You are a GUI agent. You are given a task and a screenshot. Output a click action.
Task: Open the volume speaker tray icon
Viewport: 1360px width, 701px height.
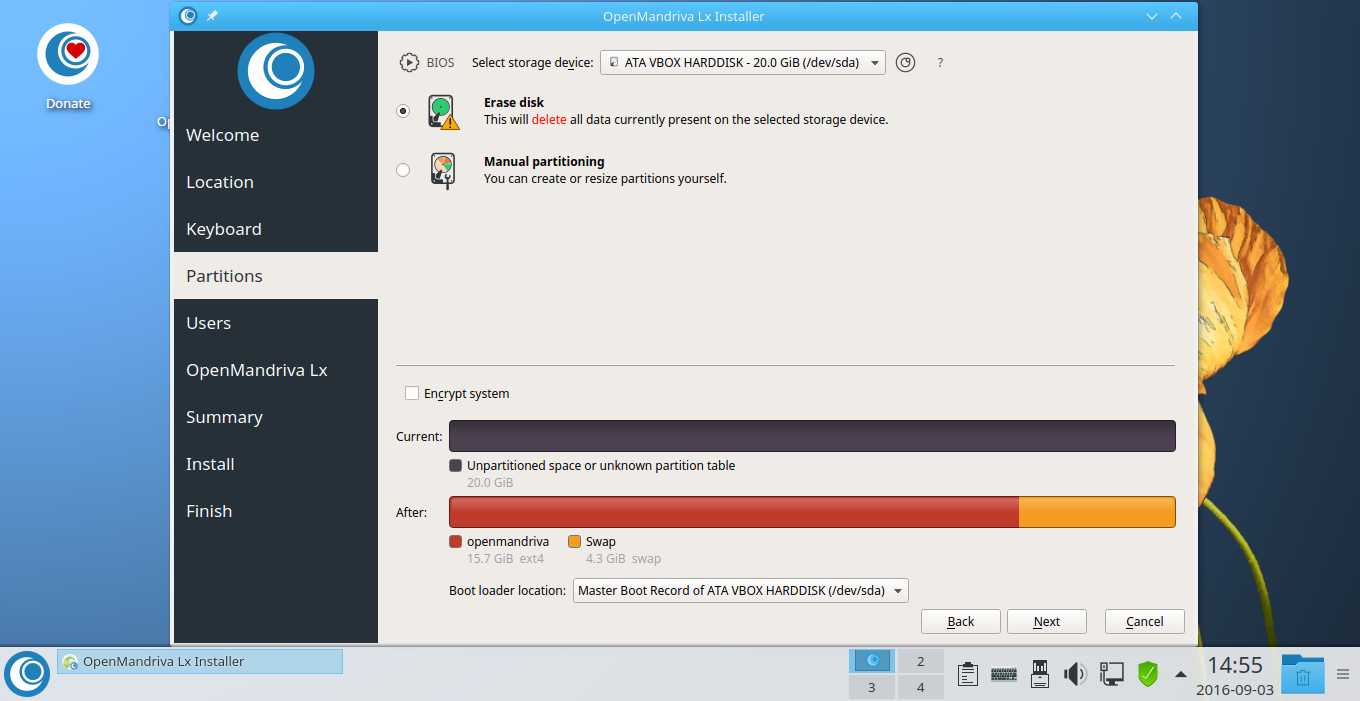click(1075, 674)
